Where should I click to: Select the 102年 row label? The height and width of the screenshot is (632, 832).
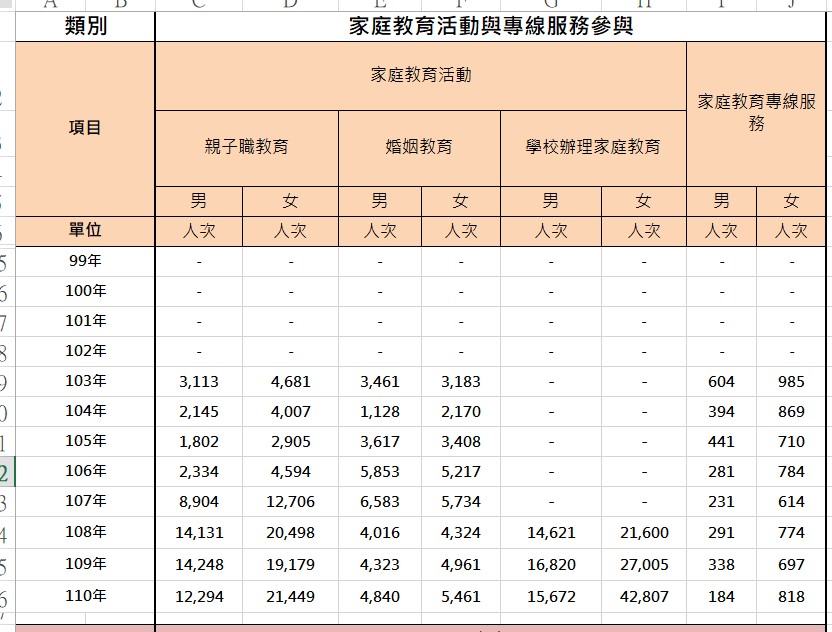pos(85,351)
